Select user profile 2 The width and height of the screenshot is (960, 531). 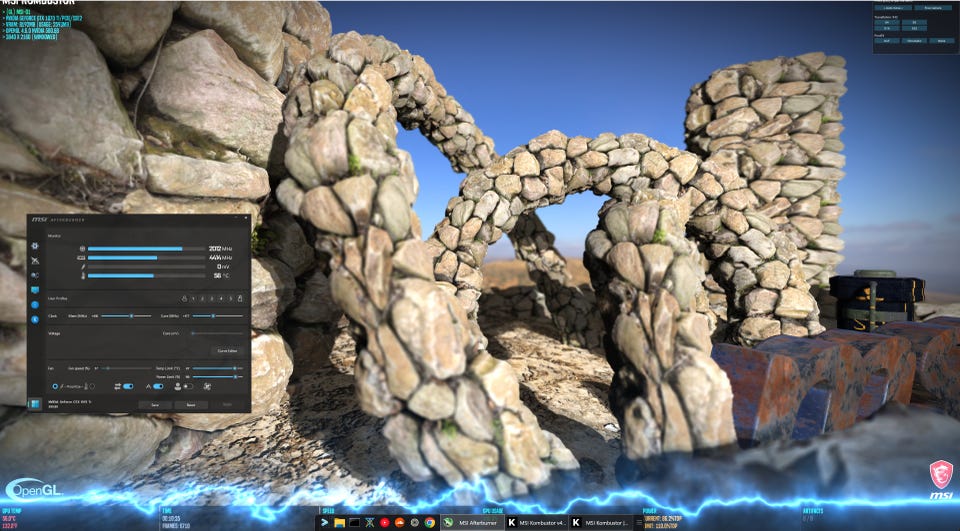point(203,299)
